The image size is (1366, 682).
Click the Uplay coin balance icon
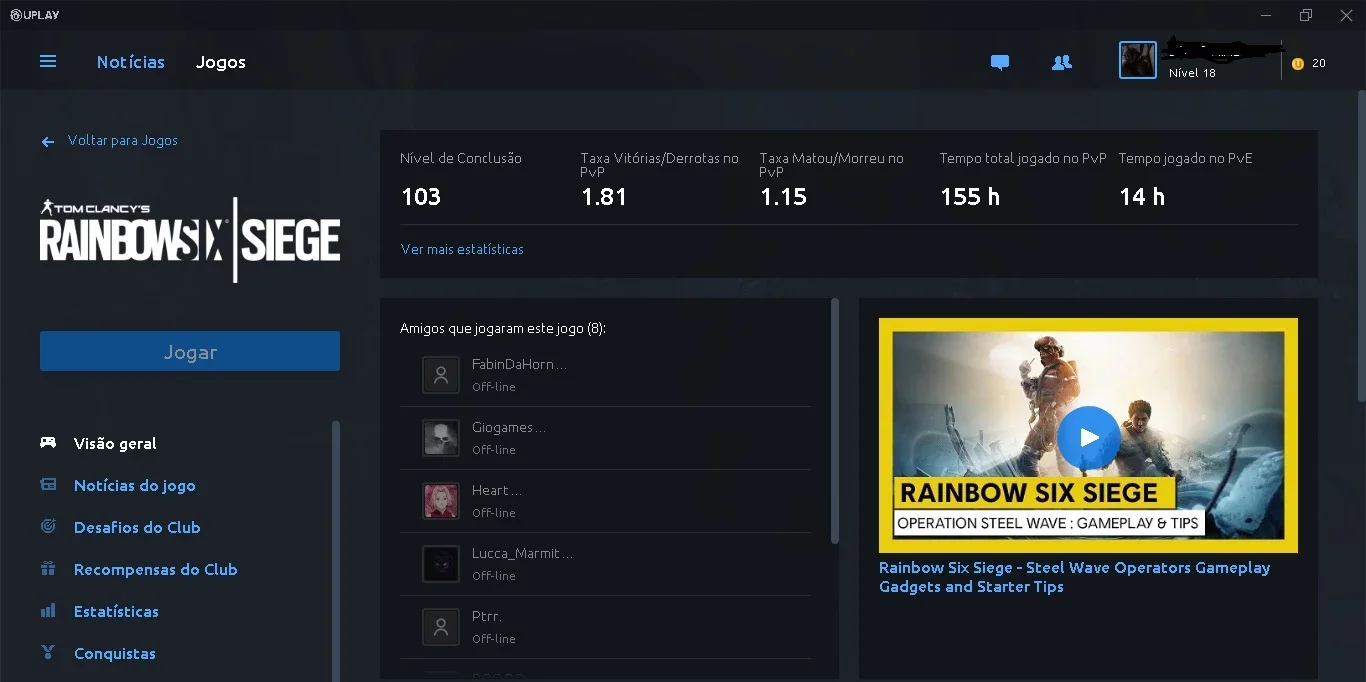click(1298, 63)
